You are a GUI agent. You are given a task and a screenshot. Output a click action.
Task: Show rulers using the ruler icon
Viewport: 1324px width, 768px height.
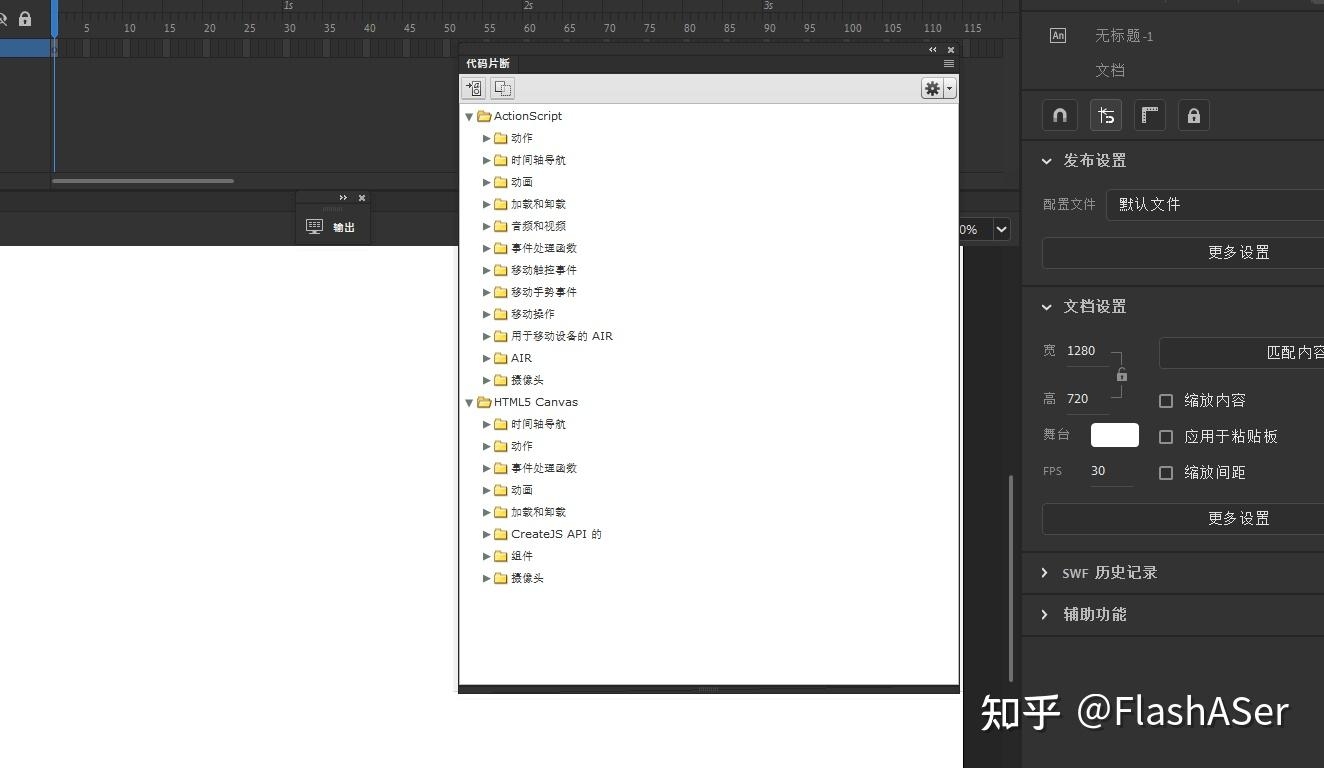point(1149,115)
